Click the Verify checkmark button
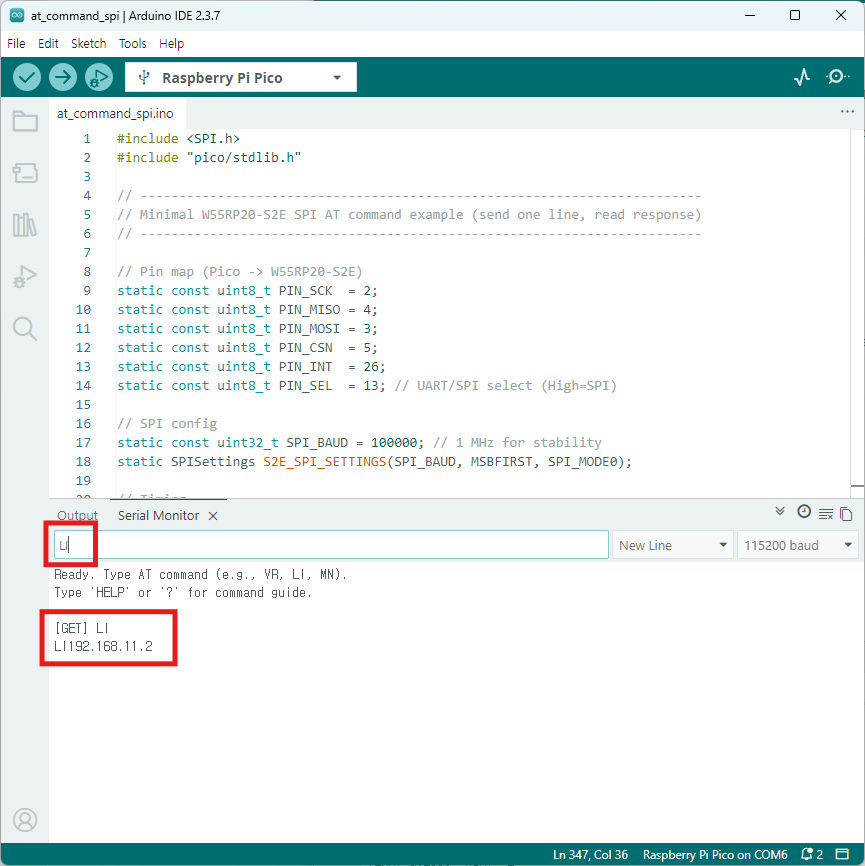 pos(27,77)
